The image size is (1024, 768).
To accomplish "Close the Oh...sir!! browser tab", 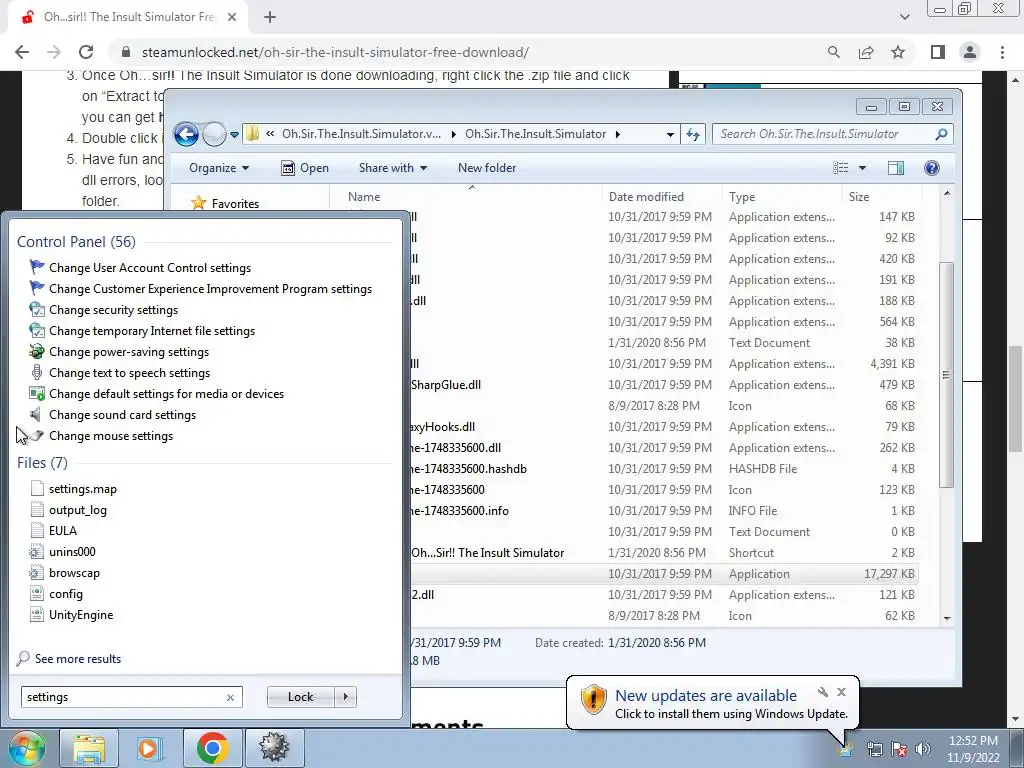I will pyautogui.click(x=232, y=17).
